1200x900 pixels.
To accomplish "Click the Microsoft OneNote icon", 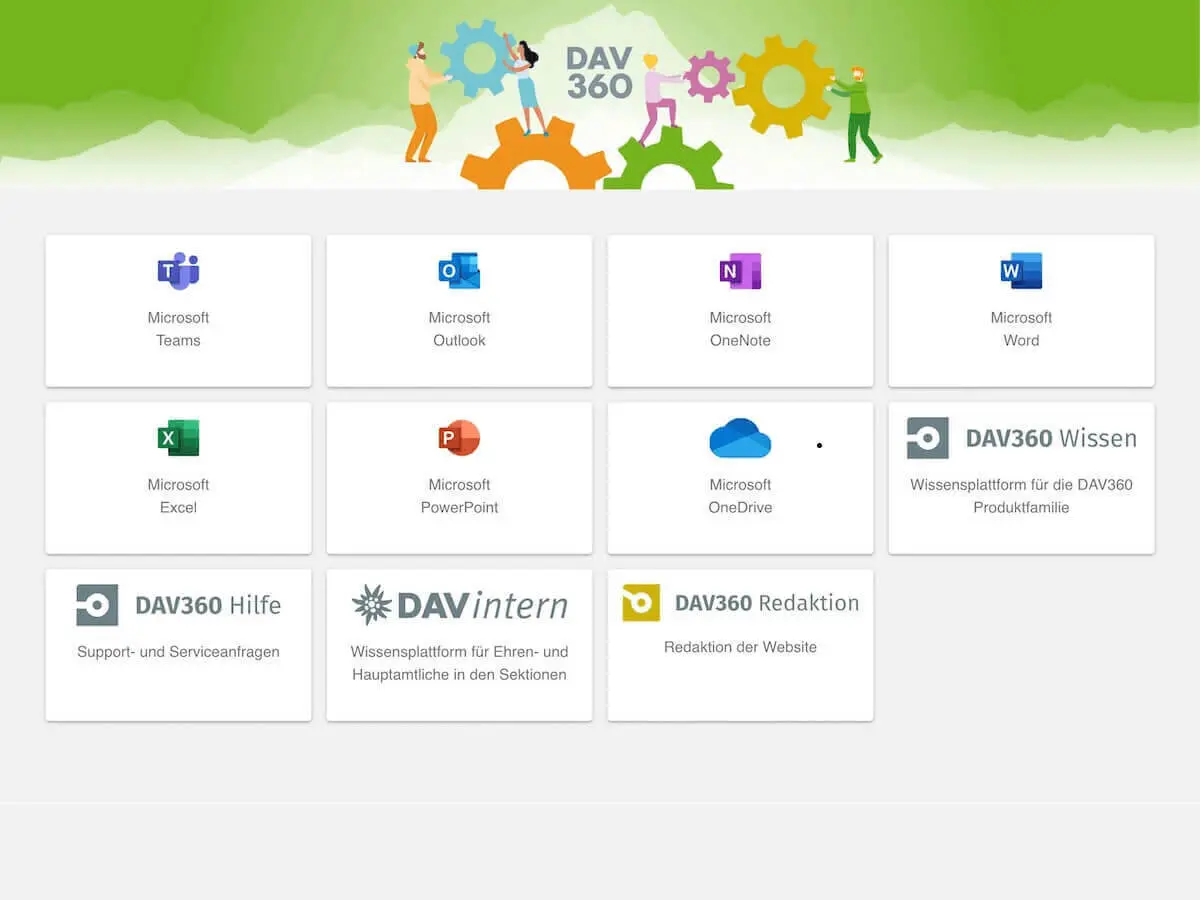I will pos(740,269).
